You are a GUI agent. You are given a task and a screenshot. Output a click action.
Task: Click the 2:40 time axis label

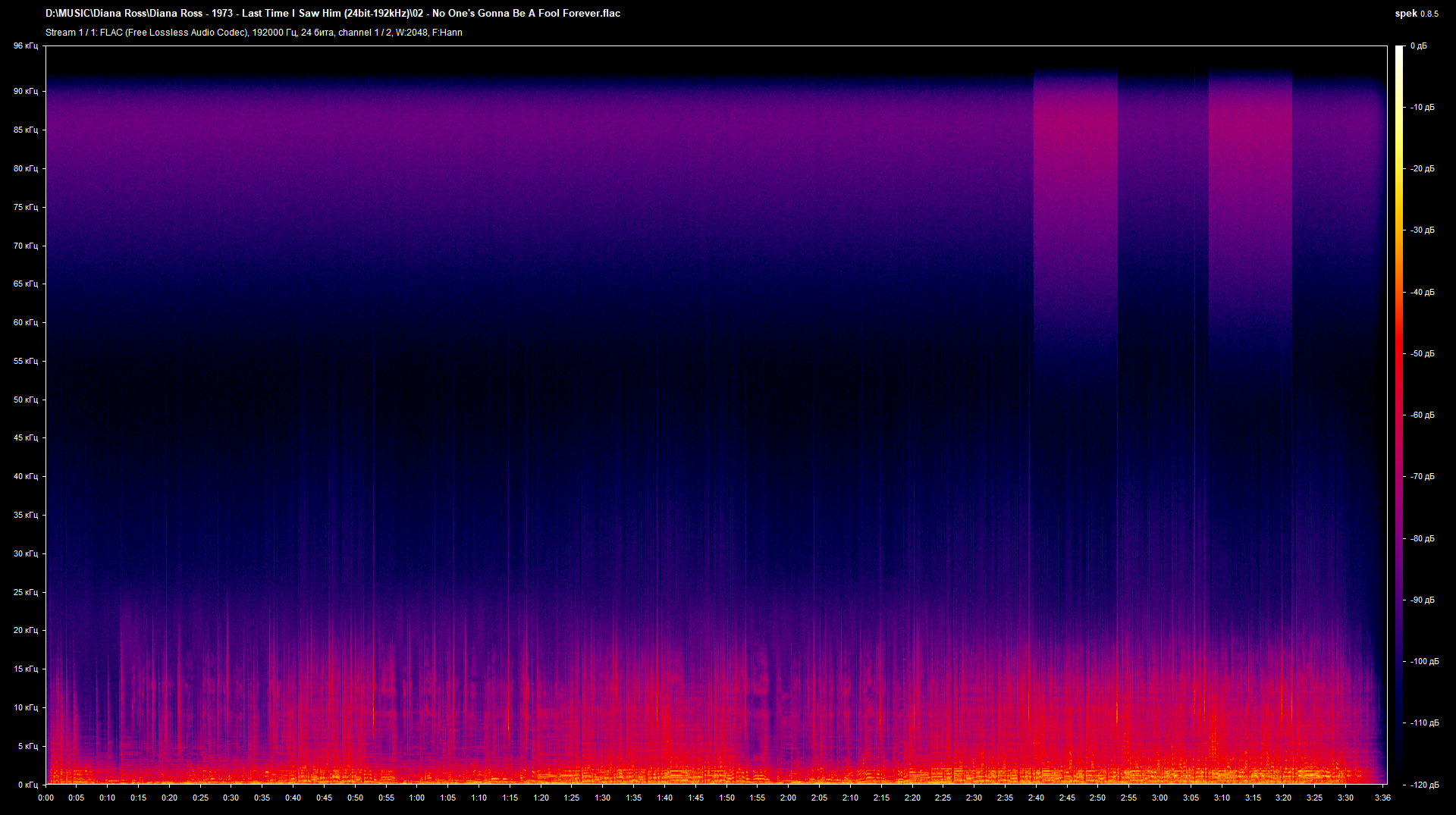pos(1036,798)
